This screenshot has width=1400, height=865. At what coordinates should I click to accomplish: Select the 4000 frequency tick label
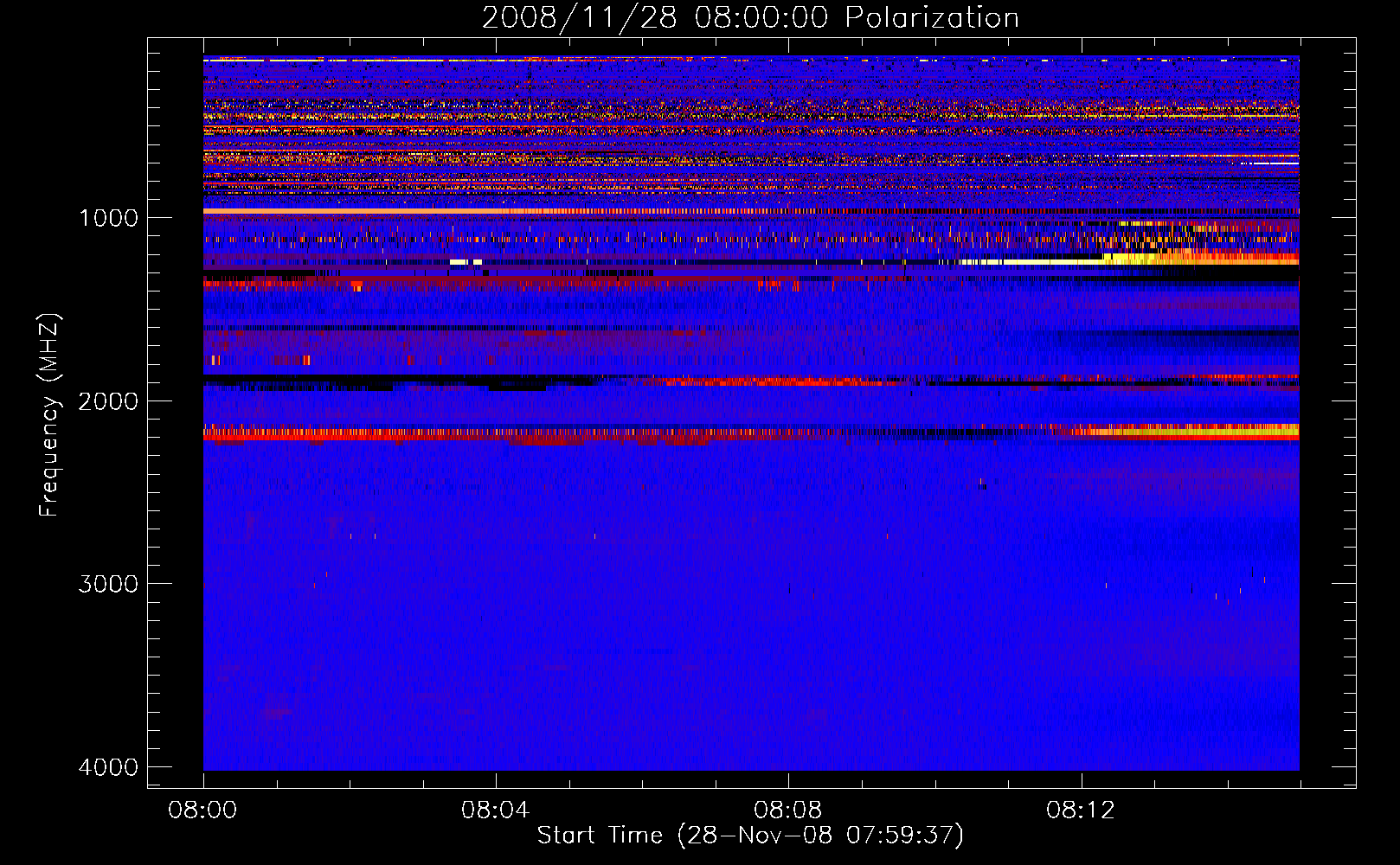tap(108, 767)
